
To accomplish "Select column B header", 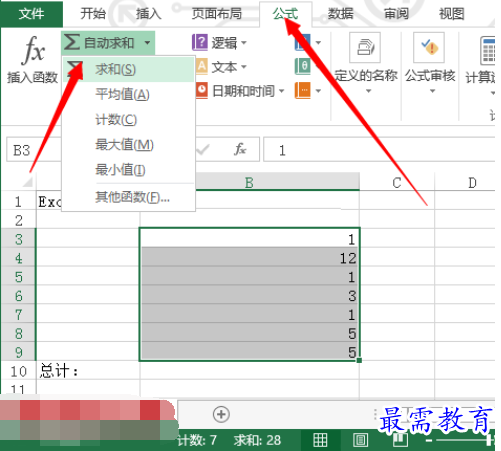I will [x=249, y=182].
